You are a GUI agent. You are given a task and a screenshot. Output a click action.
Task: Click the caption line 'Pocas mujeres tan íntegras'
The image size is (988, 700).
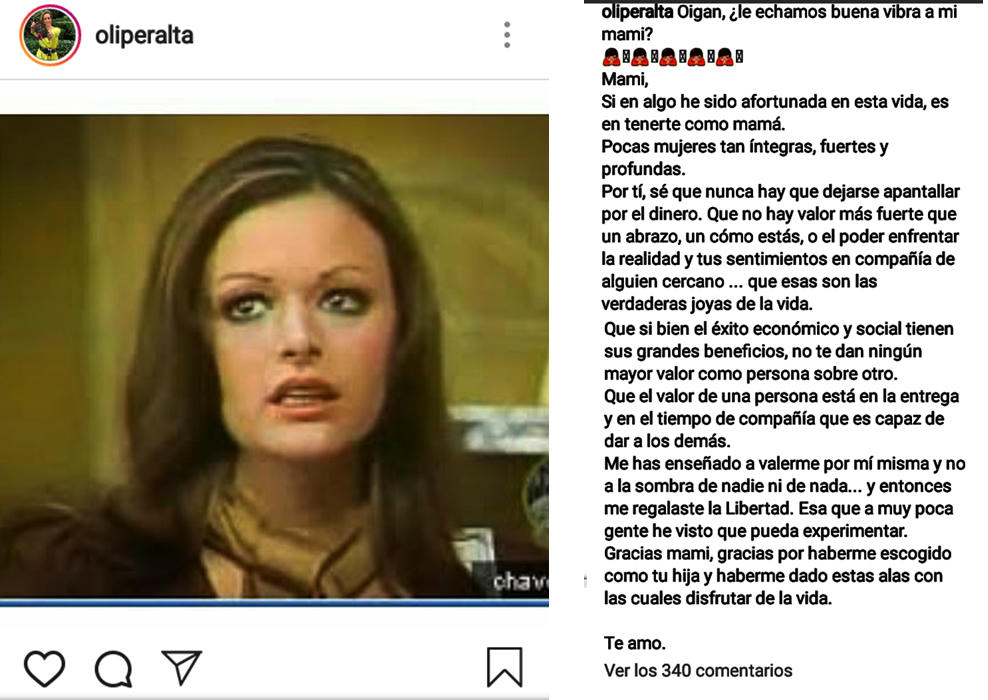pos(745,147)
